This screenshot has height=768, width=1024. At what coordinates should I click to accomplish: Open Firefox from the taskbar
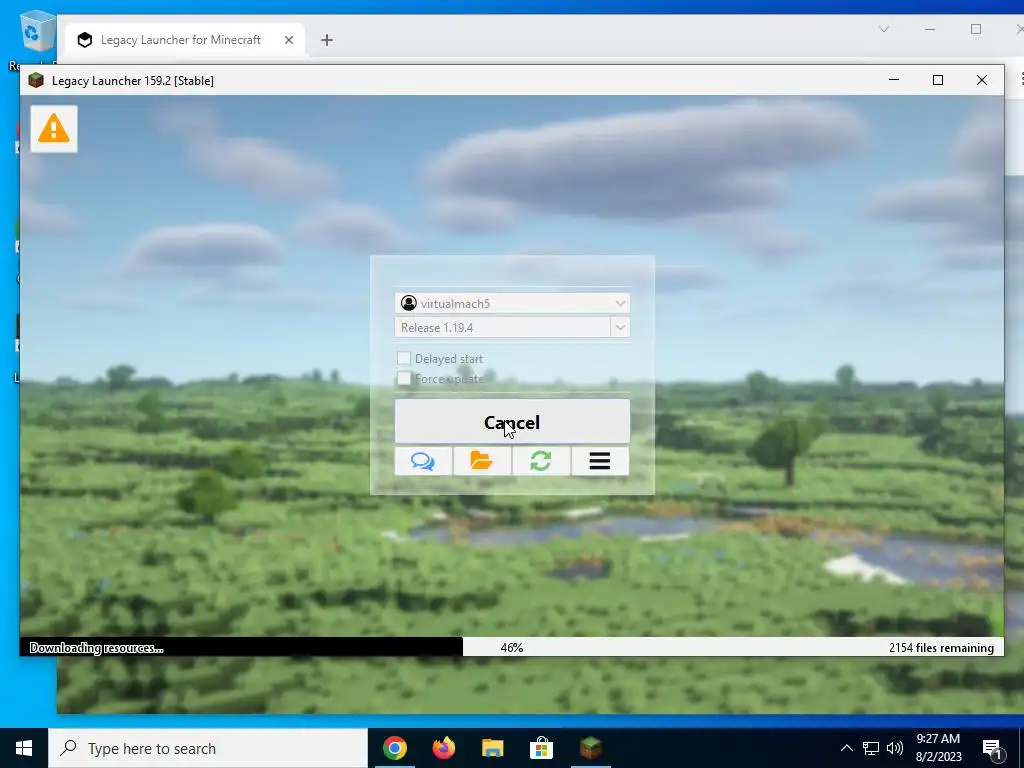point(443,748)
